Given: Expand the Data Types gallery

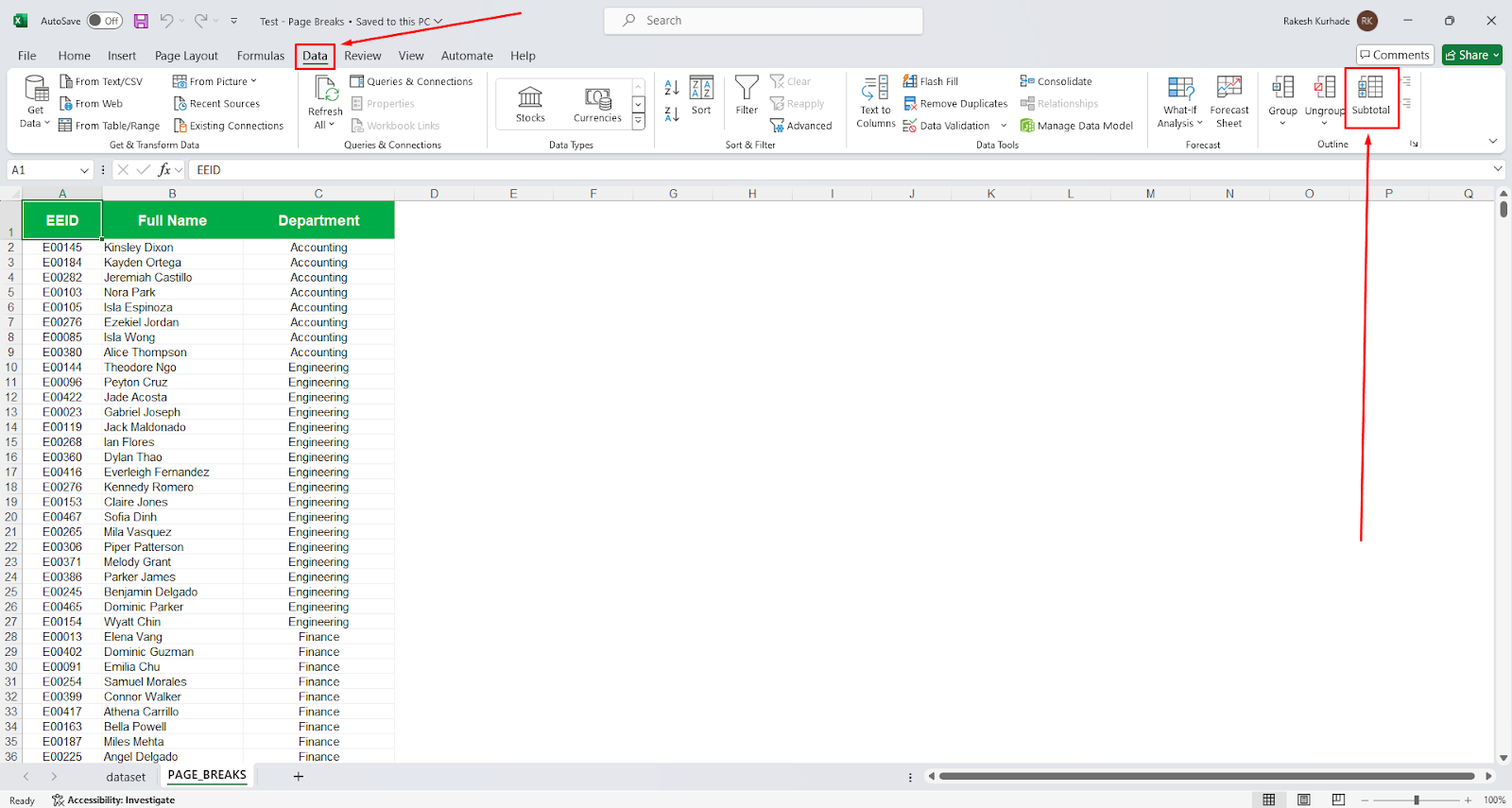Looking at the screenshot, I should pos(639,122).
